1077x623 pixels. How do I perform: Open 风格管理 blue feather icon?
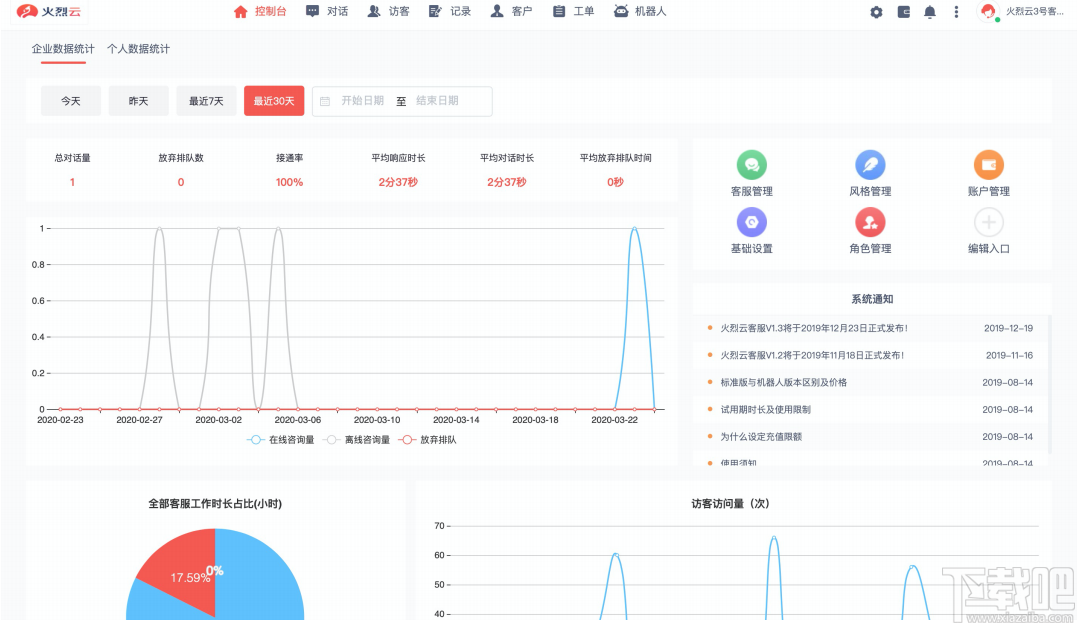pos(870,165)
